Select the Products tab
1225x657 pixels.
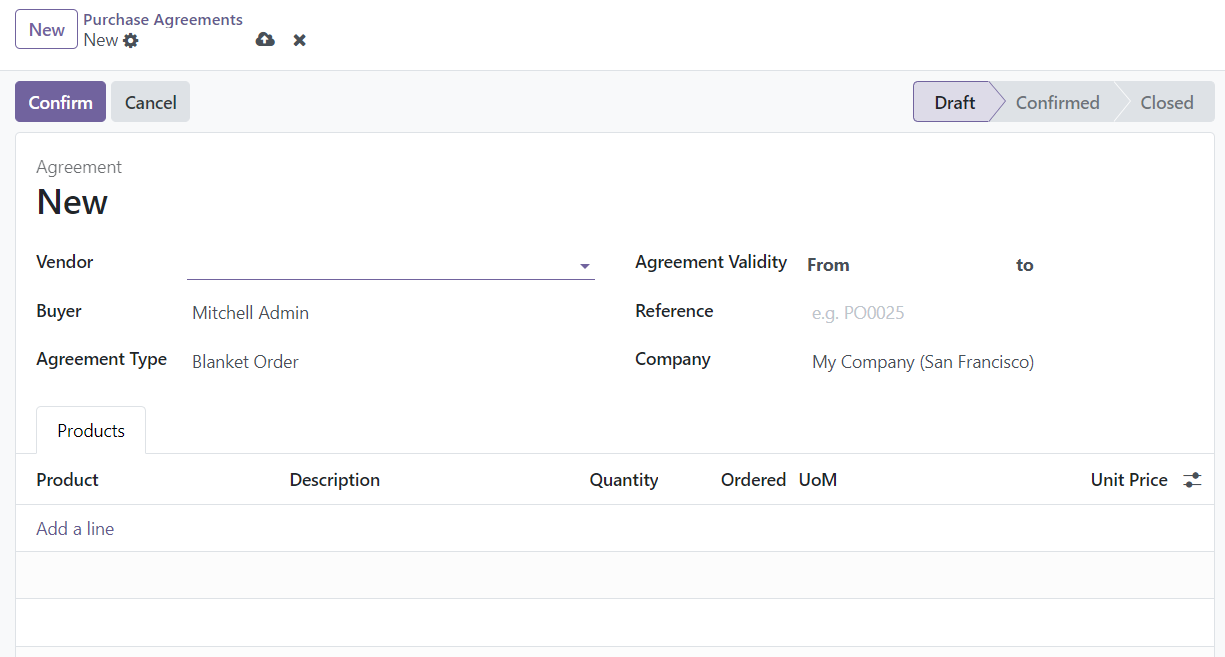pos(91,430)
